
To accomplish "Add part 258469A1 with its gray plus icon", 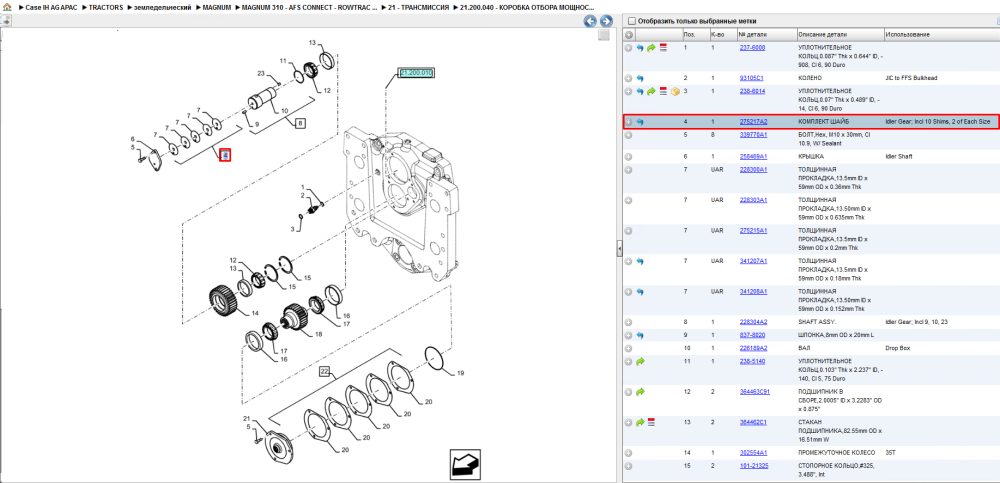I will click(x=629, y=156).
